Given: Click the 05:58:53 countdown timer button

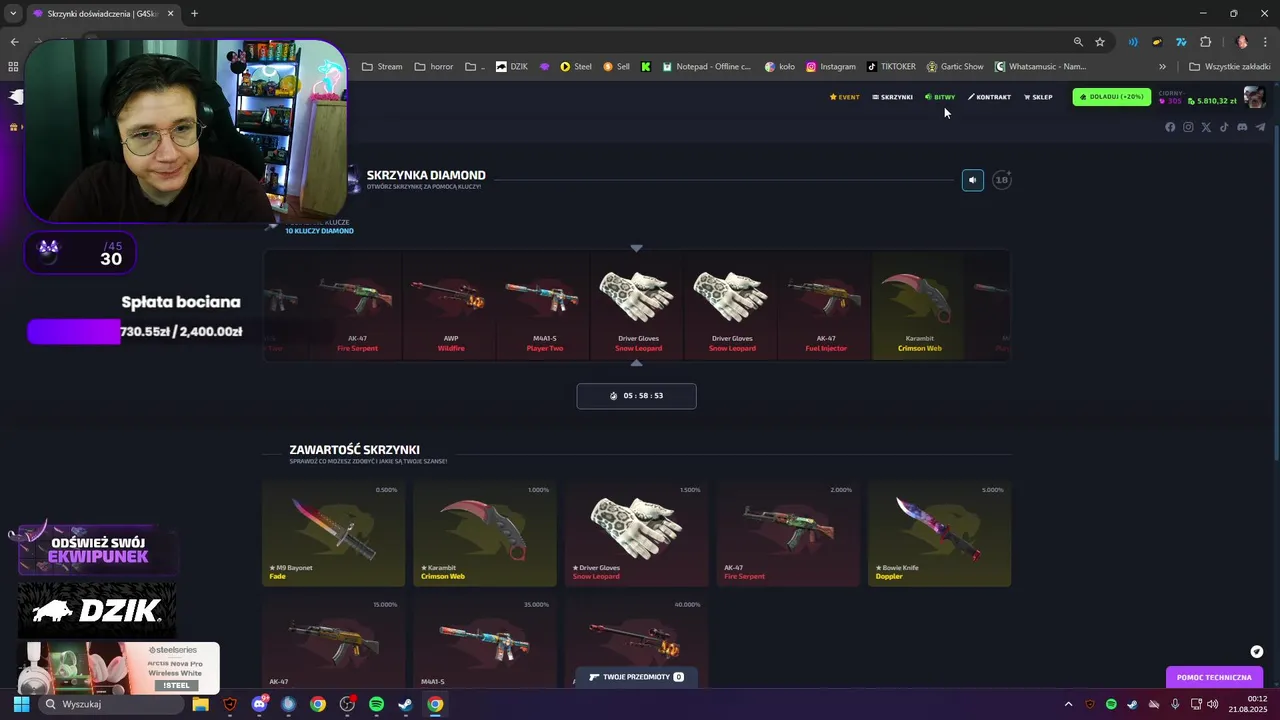Looking at the screenshot, I should click(x=636, y=396).
